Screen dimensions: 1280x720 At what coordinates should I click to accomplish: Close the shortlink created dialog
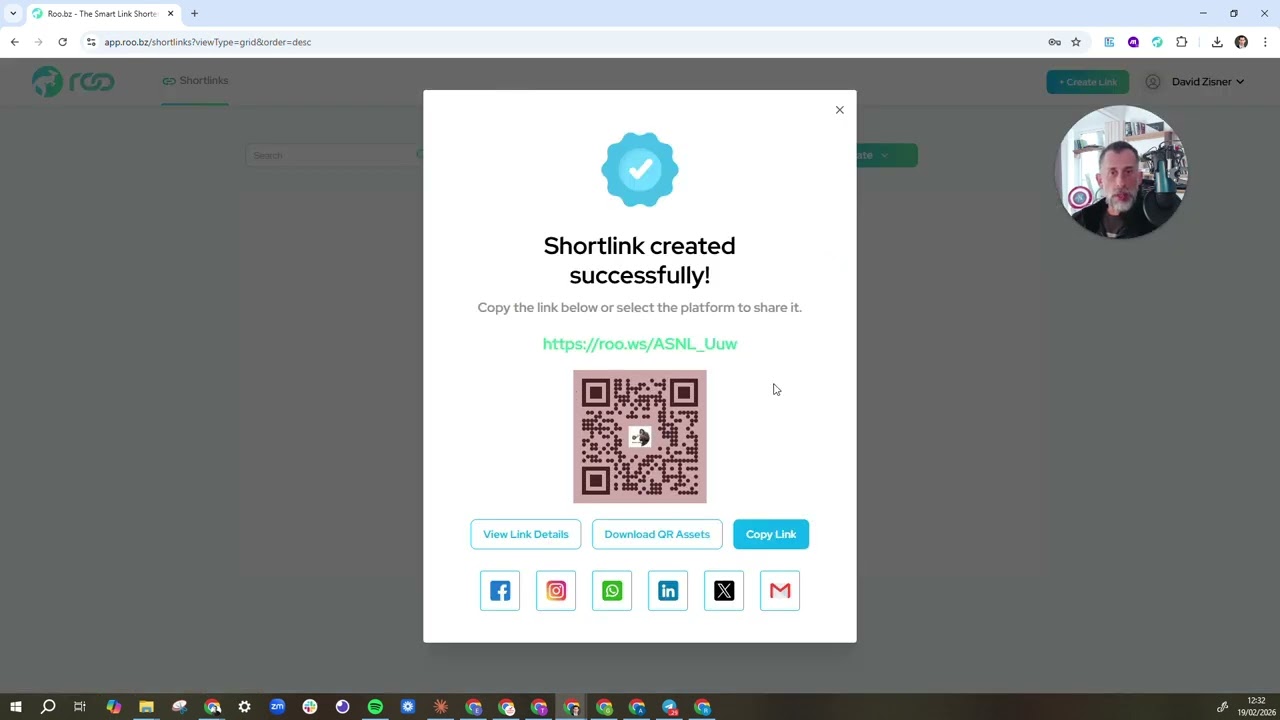840,110
